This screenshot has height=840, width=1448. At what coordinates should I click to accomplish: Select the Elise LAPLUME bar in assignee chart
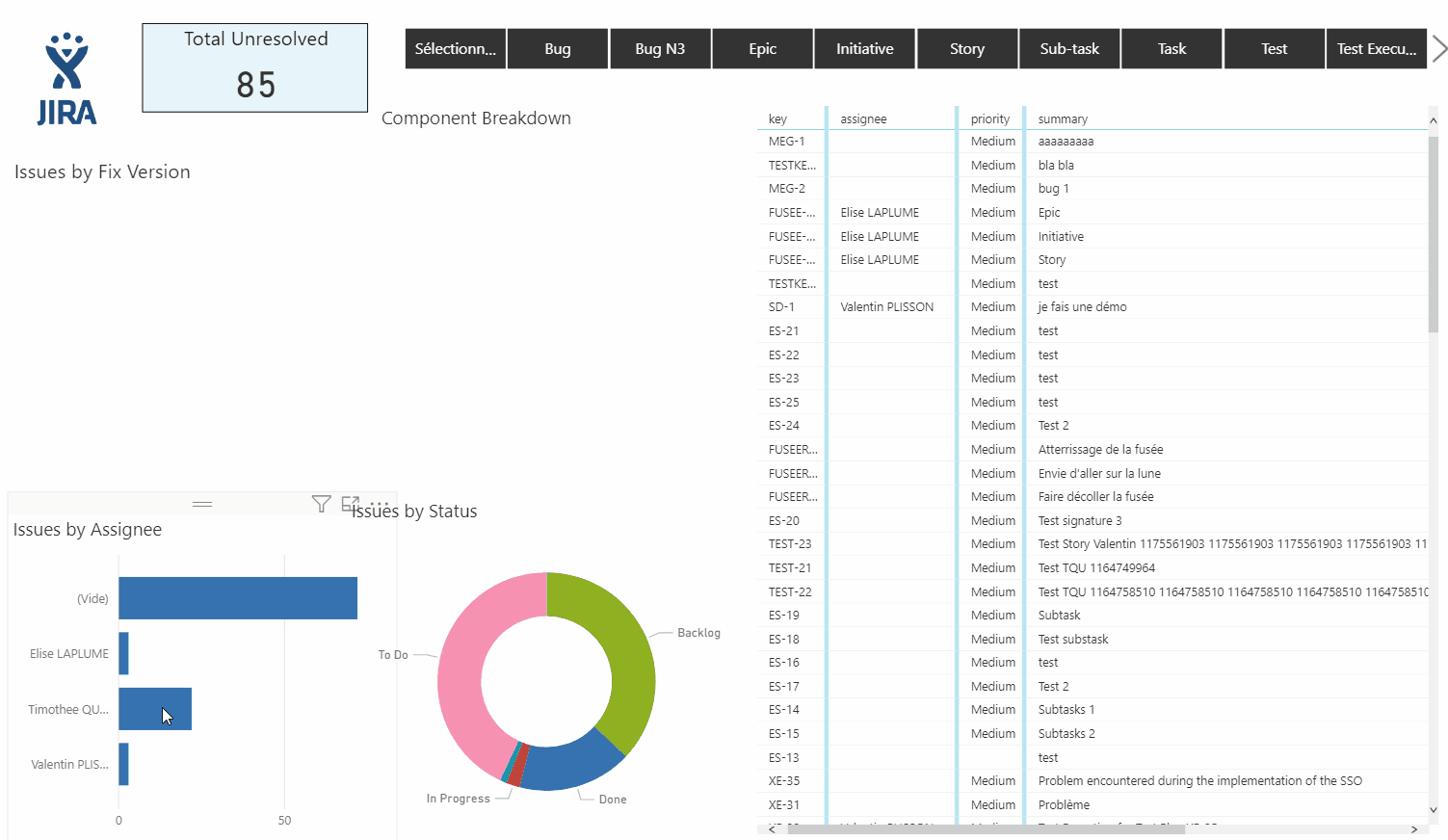click(x=124, y=653)
